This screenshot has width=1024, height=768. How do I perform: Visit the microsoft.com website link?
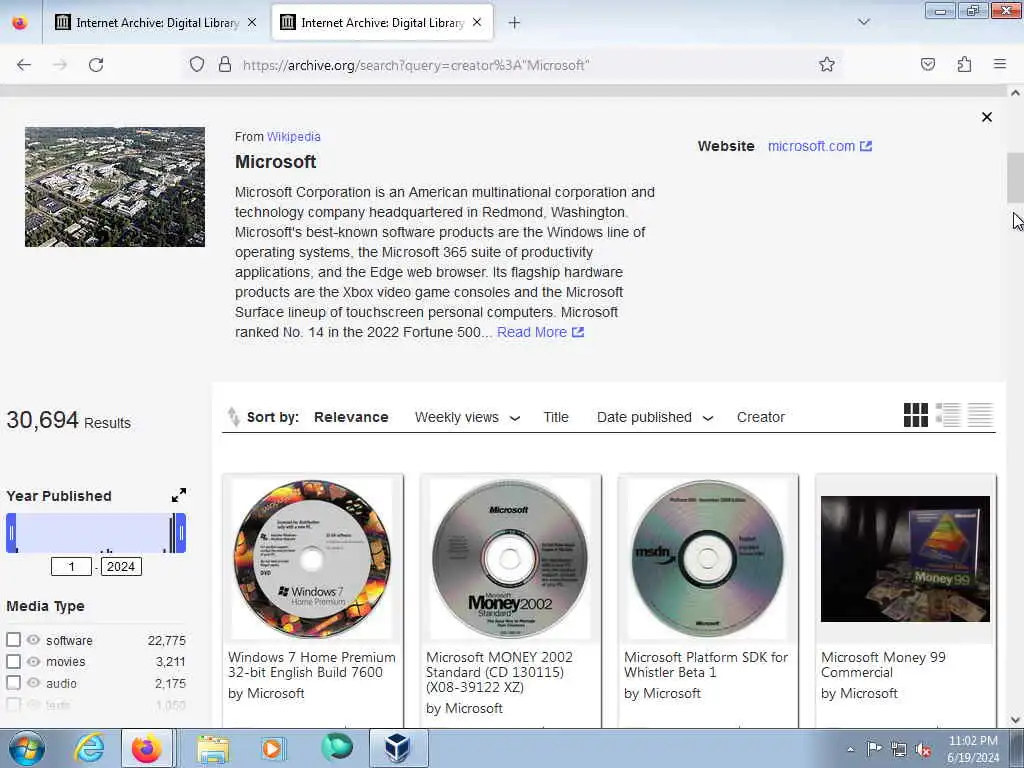(x=820, y=146)
